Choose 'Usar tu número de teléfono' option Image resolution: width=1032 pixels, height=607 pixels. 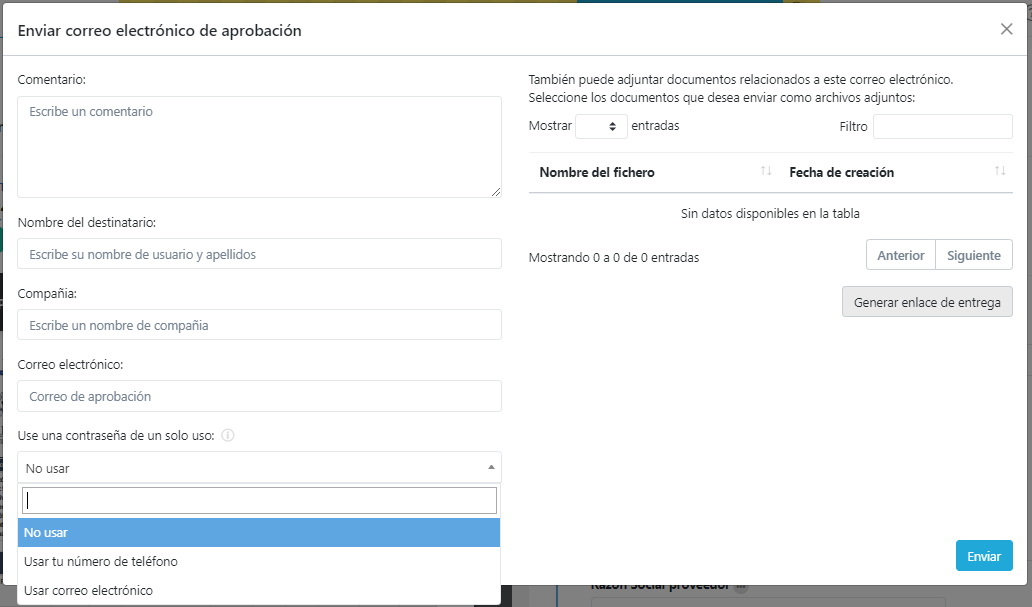pos(259,561)
